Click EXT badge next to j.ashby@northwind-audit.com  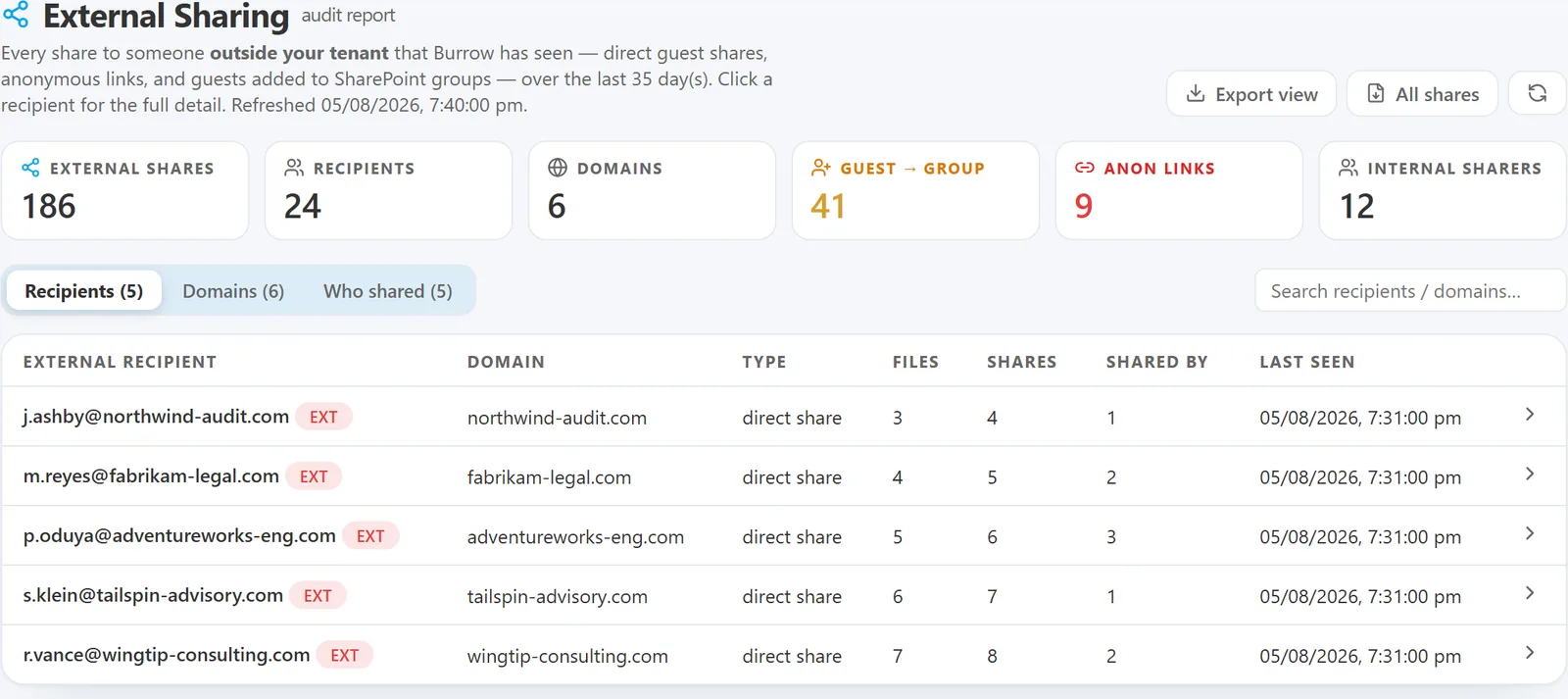tap(323, 417)
